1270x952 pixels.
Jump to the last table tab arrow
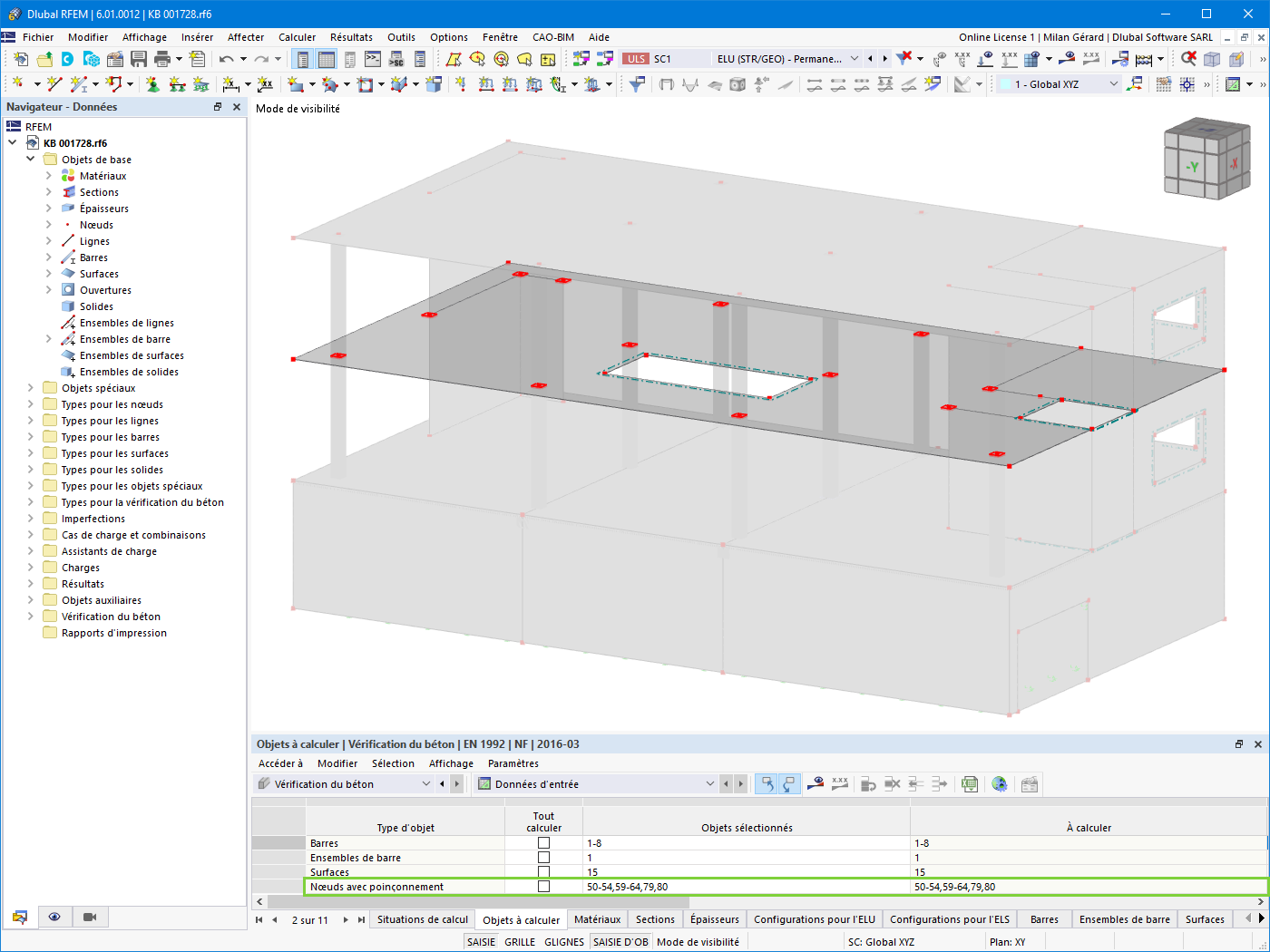(x=362, y=919)
